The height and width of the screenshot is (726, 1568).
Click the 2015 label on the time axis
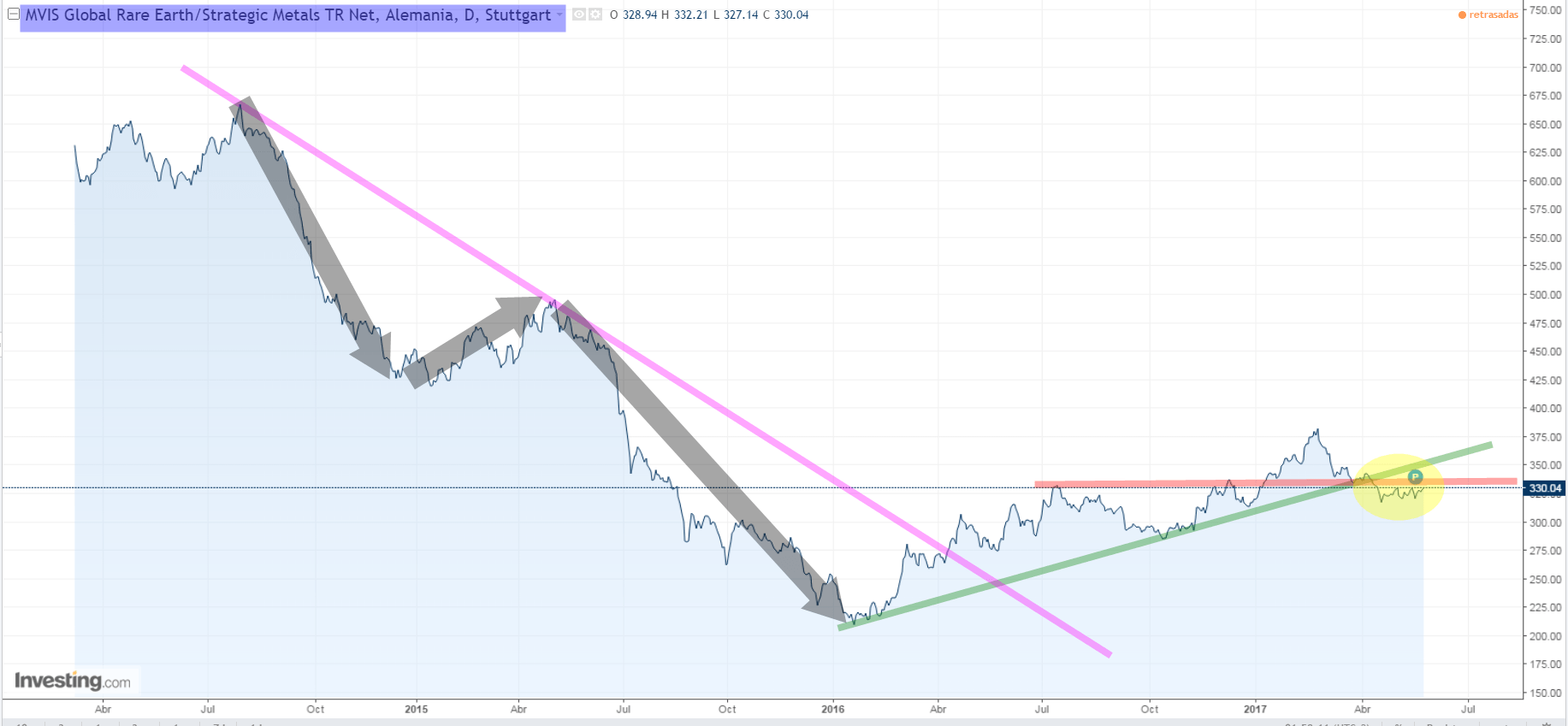416,709
